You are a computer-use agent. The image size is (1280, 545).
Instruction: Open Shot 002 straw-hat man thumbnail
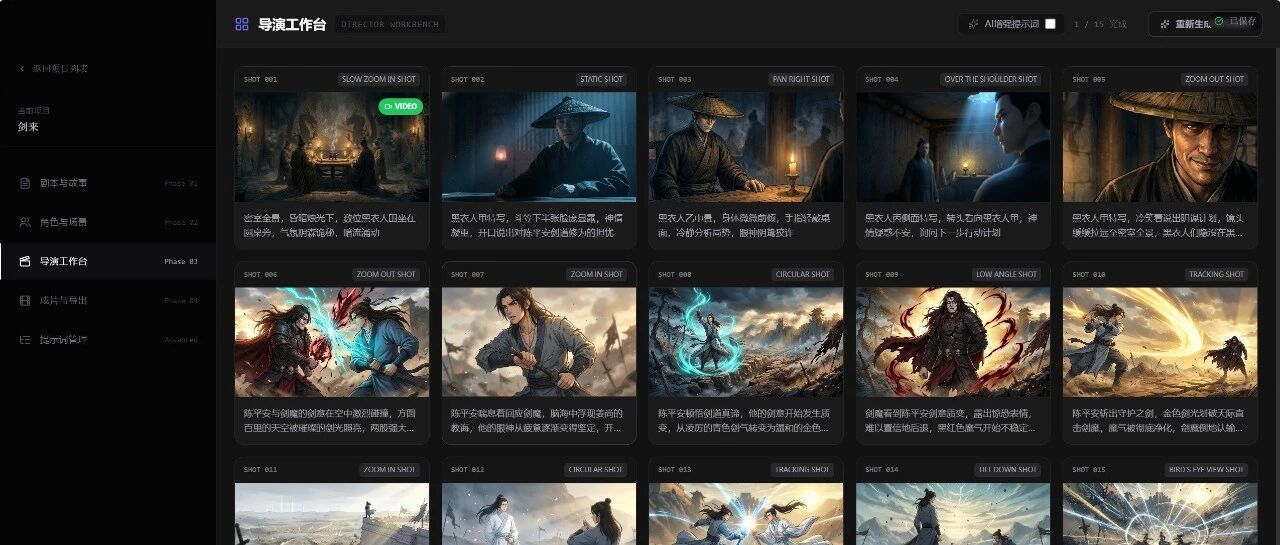(539, 147)
